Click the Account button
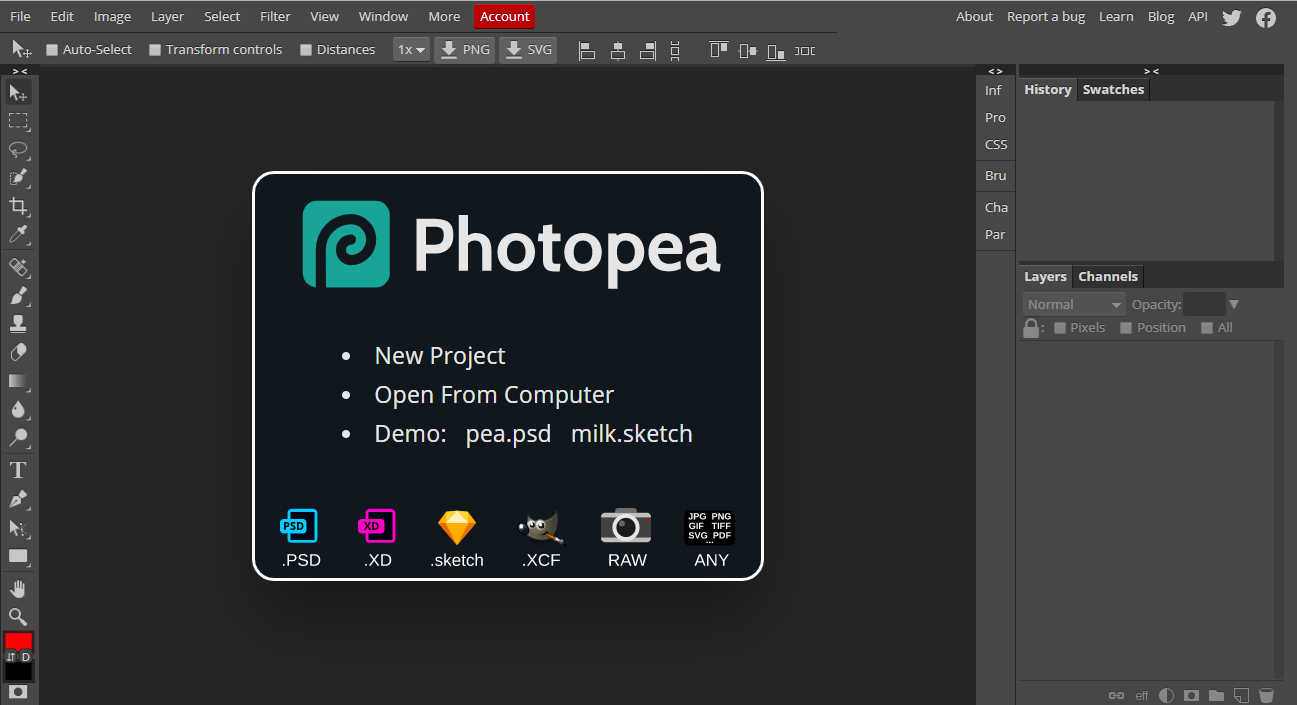This screenshot has width=1297, height=705. coord(505,16)
